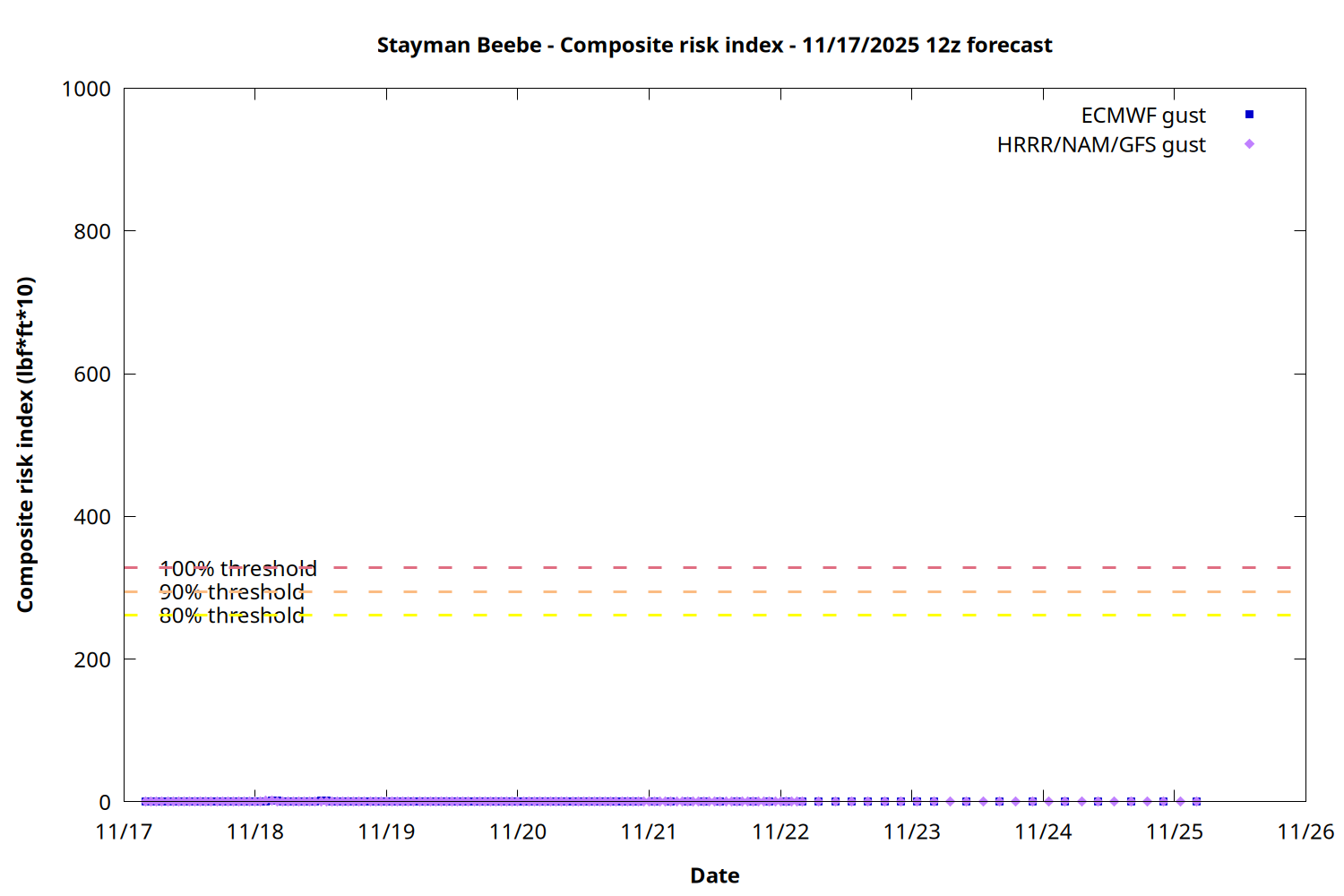Click the blue ECMWF gust legend square
Screen dimensions: 1344x896
(x=1249, y=115)
